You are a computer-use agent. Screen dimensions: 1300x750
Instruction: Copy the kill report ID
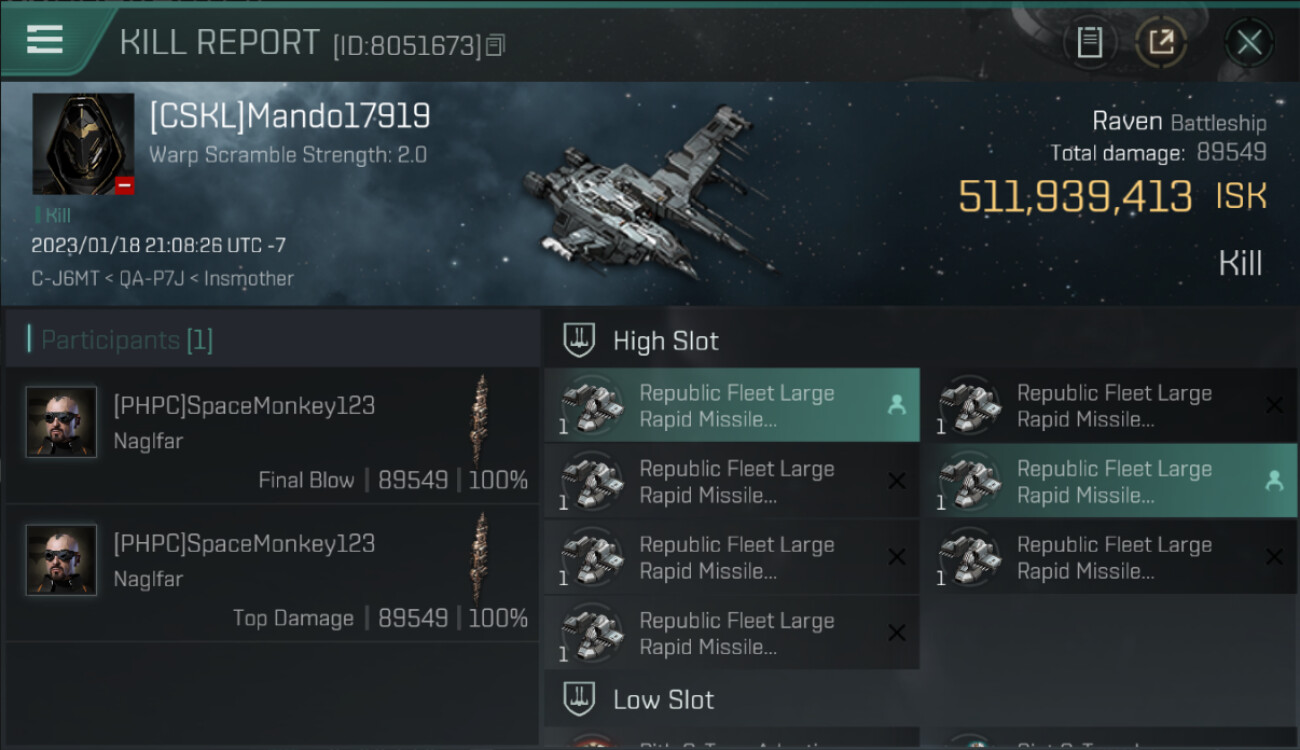coord(496,45)
